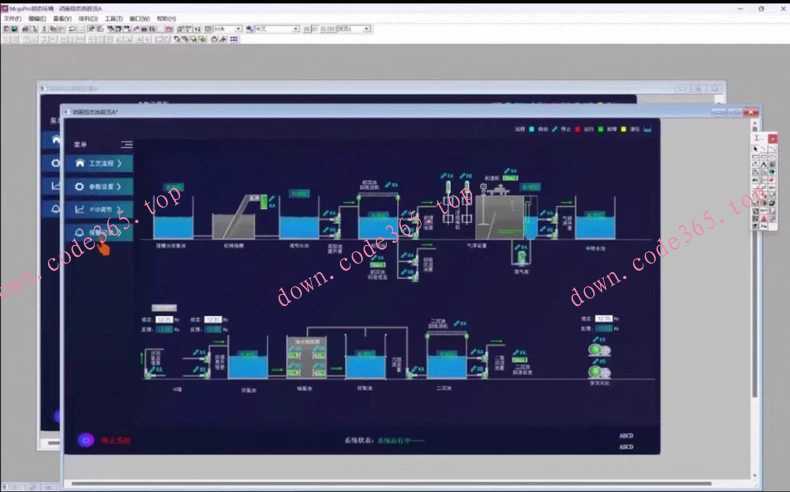This screenshot has height=492, width=790.
Task: Click the purple stop system icon
Action: 86,440
